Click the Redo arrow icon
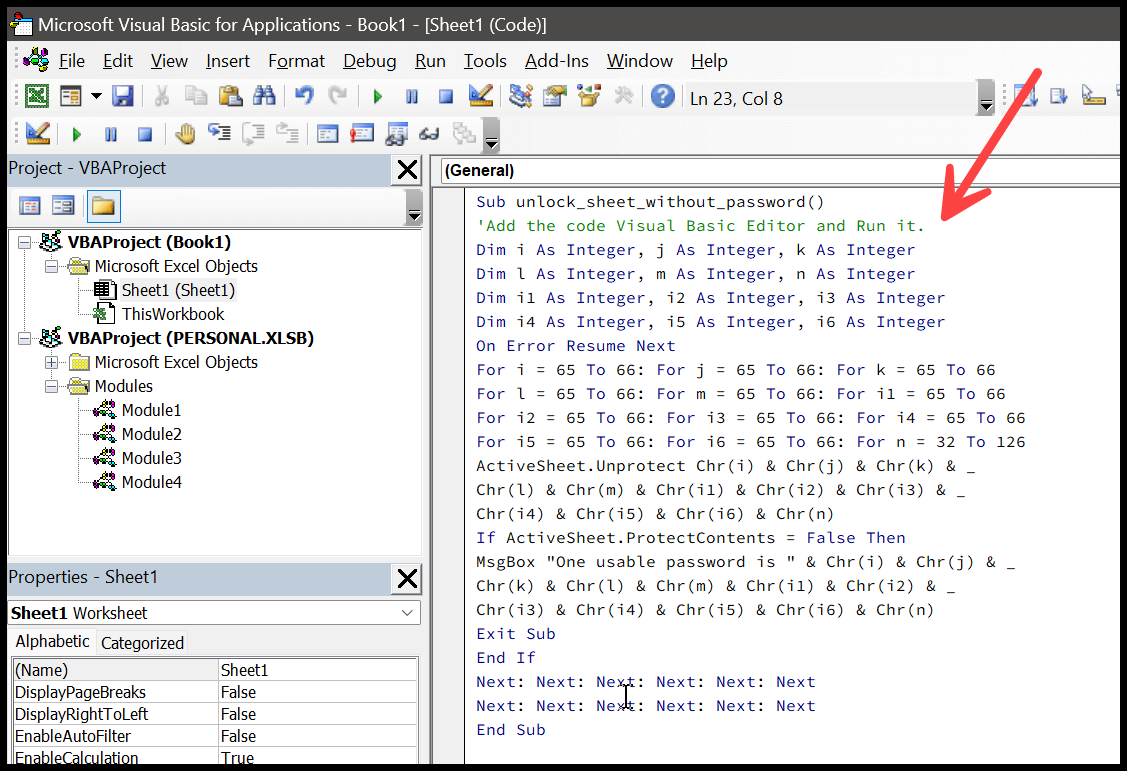1127x771 pixels. click(x=337, y=96)
